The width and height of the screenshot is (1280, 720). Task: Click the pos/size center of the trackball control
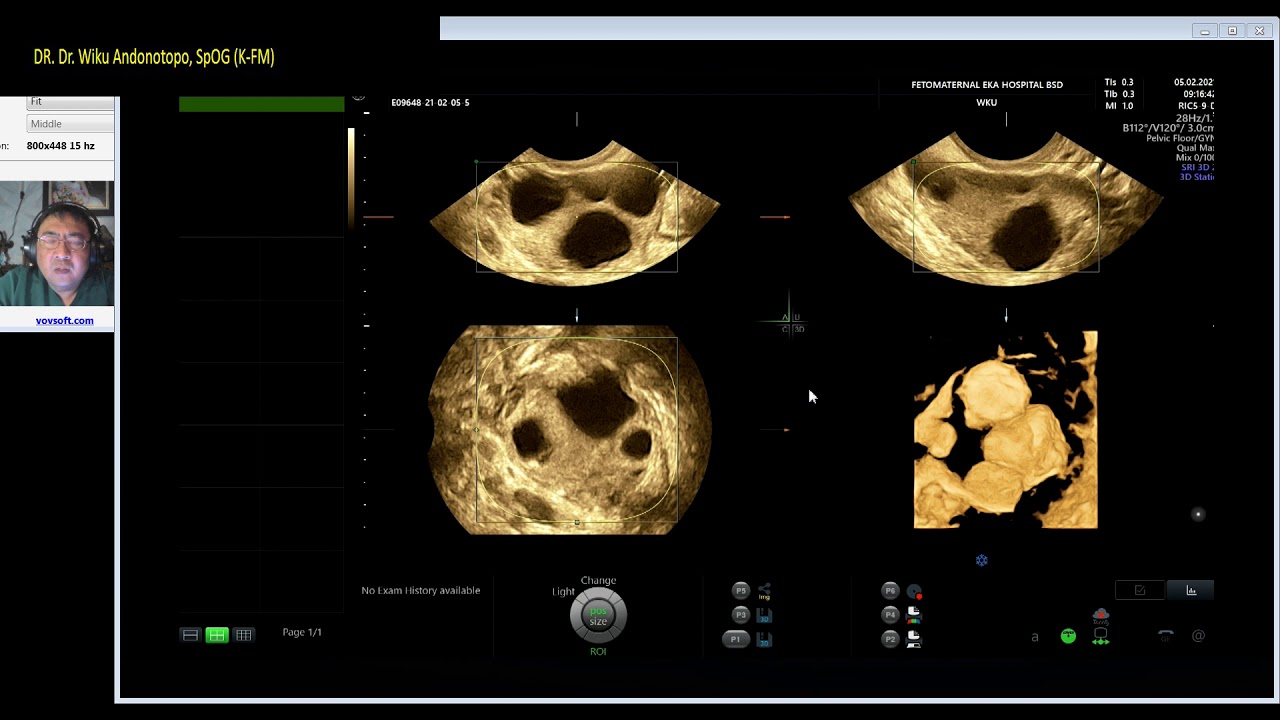pyautogui.click(x=598, y=616)
